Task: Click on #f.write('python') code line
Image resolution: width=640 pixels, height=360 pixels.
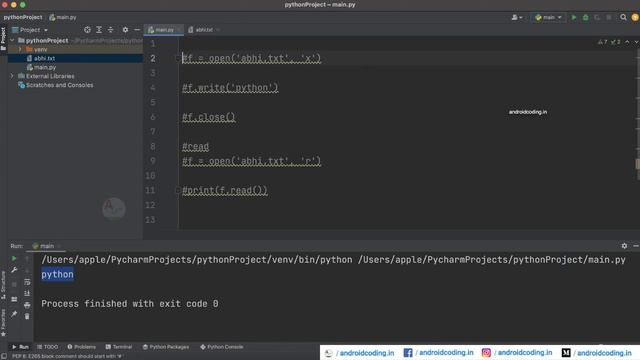Action: point(230,88)
